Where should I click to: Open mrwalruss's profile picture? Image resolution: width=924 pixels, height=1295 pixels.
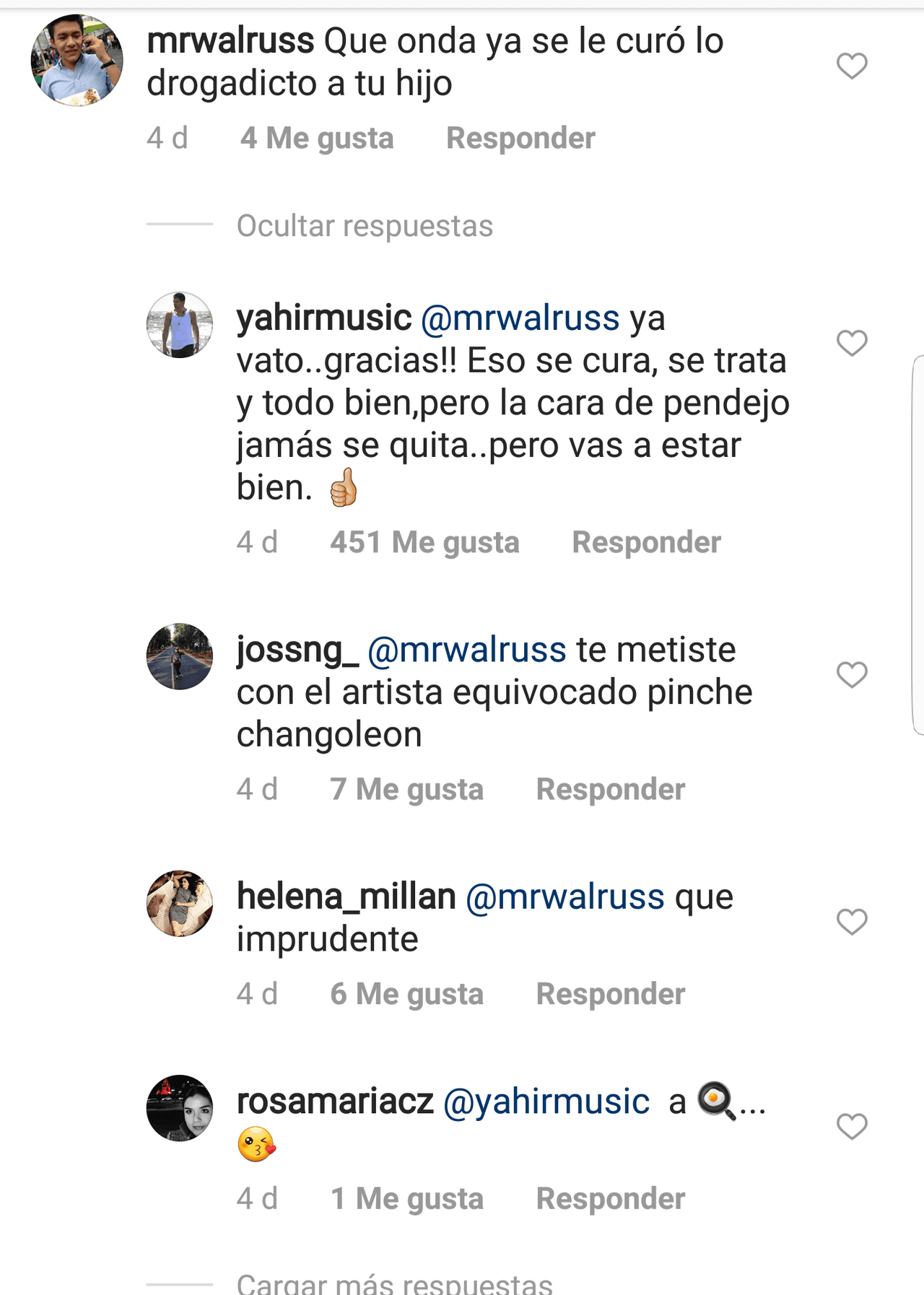[x=77, y=61]
